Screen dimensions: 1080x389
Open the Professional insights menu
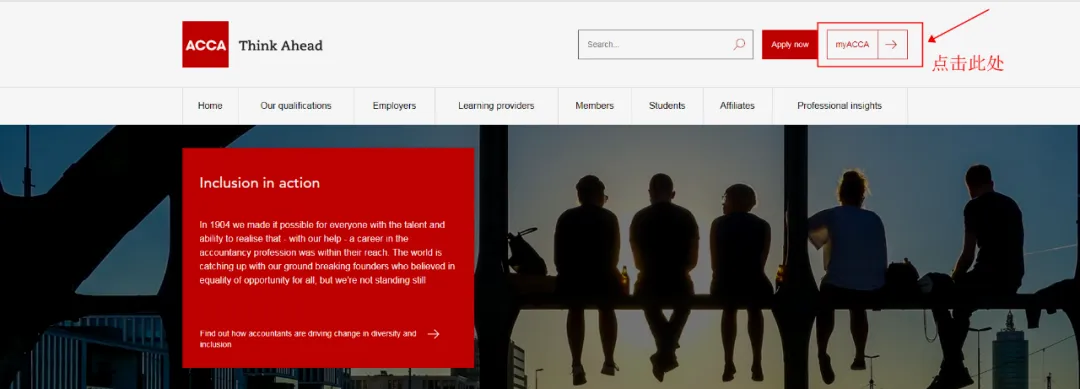point(840,106)
